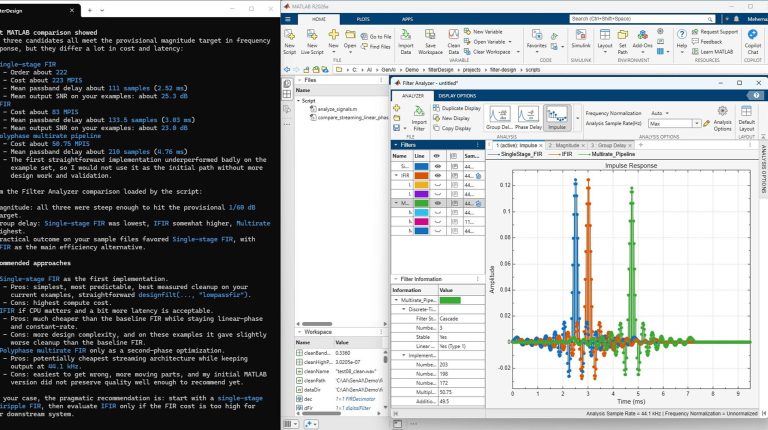The image size is (768, 430).
Task: Open Analysis Sample Rate dropdown
Action: click(696, 124)
